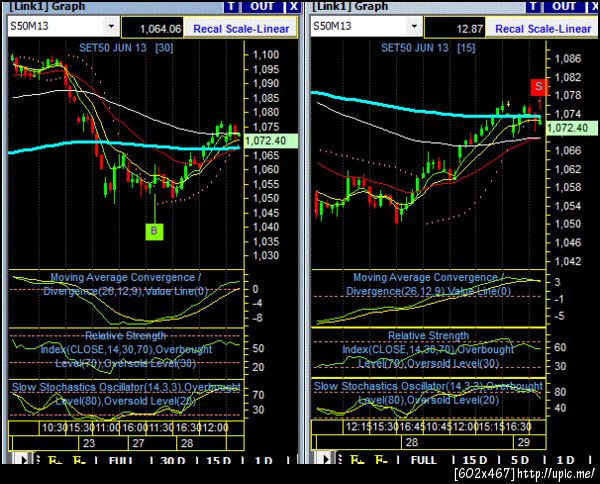Select 1 D range in right graph toolbar
This screenshot has height=484, width=600.
565,460
